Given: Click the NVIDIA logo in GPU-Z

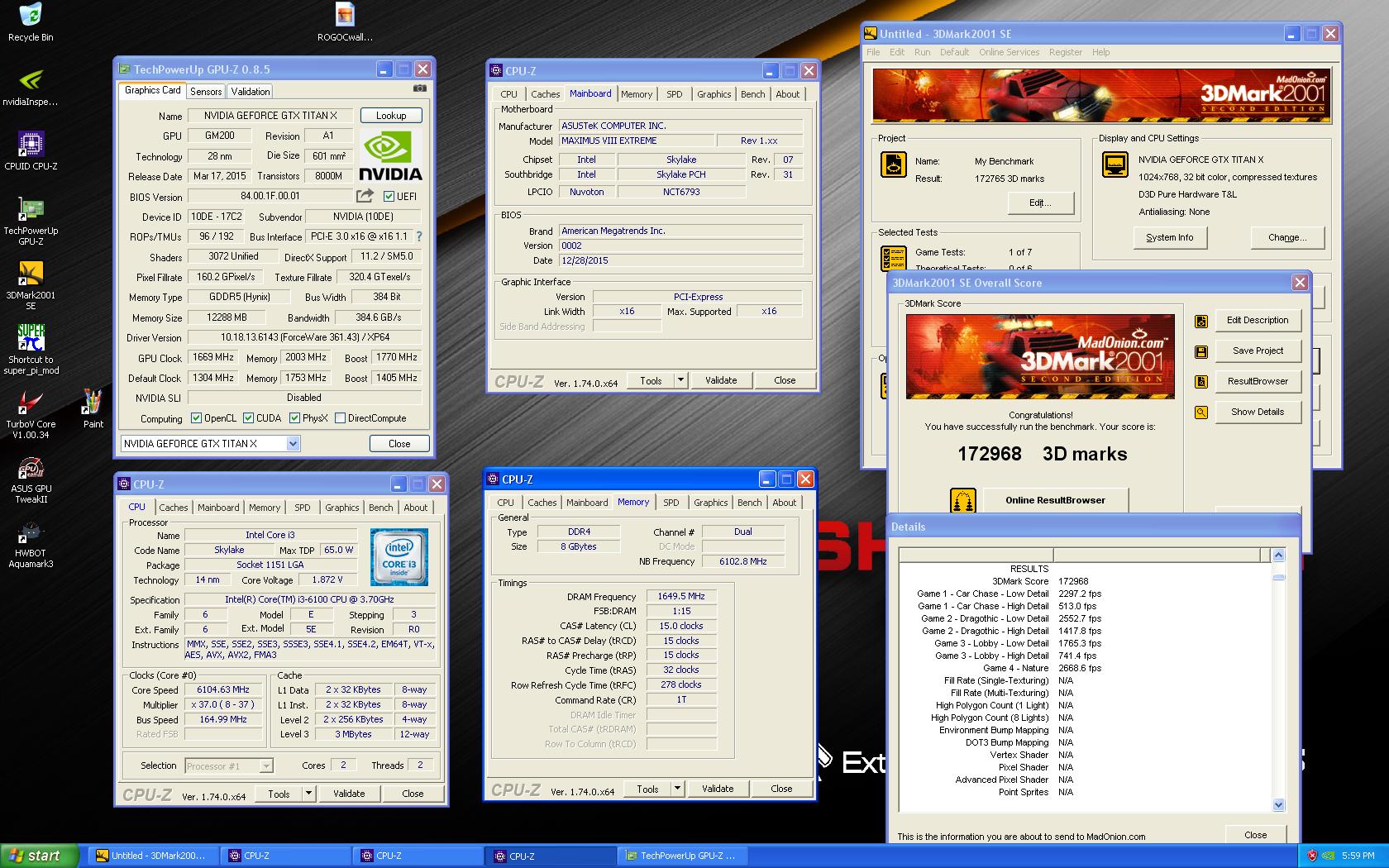Looking at the screenshot, I should pos(391,155).
